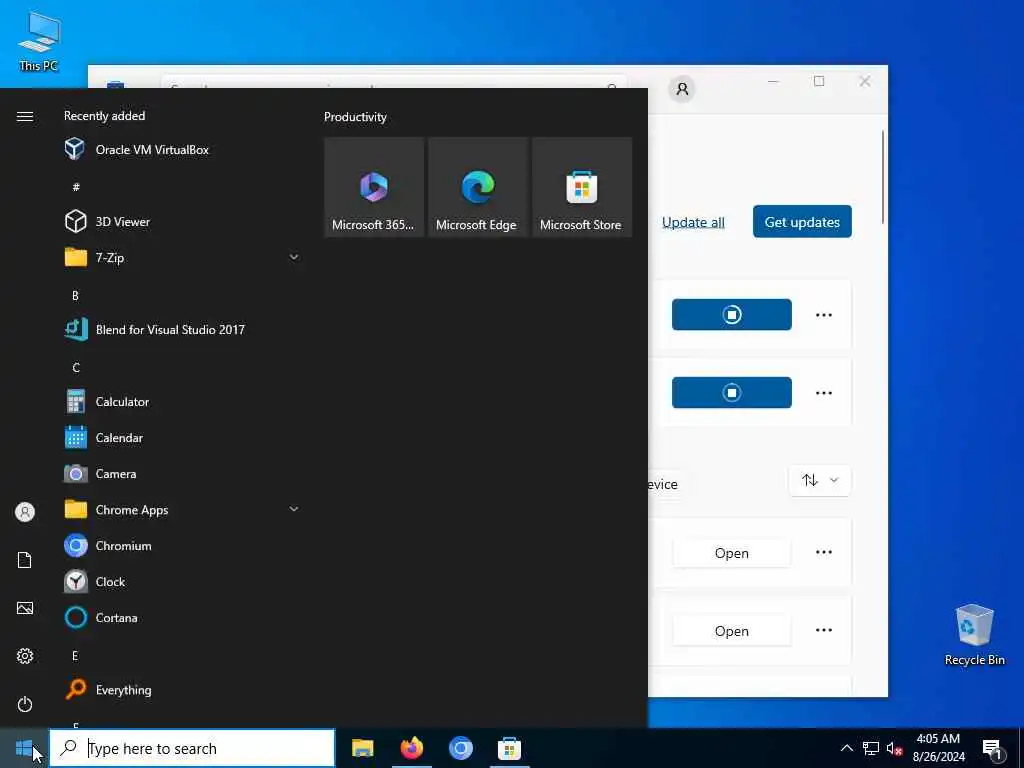
Task: Launch Clock app
Action: [x=182, y=581]
